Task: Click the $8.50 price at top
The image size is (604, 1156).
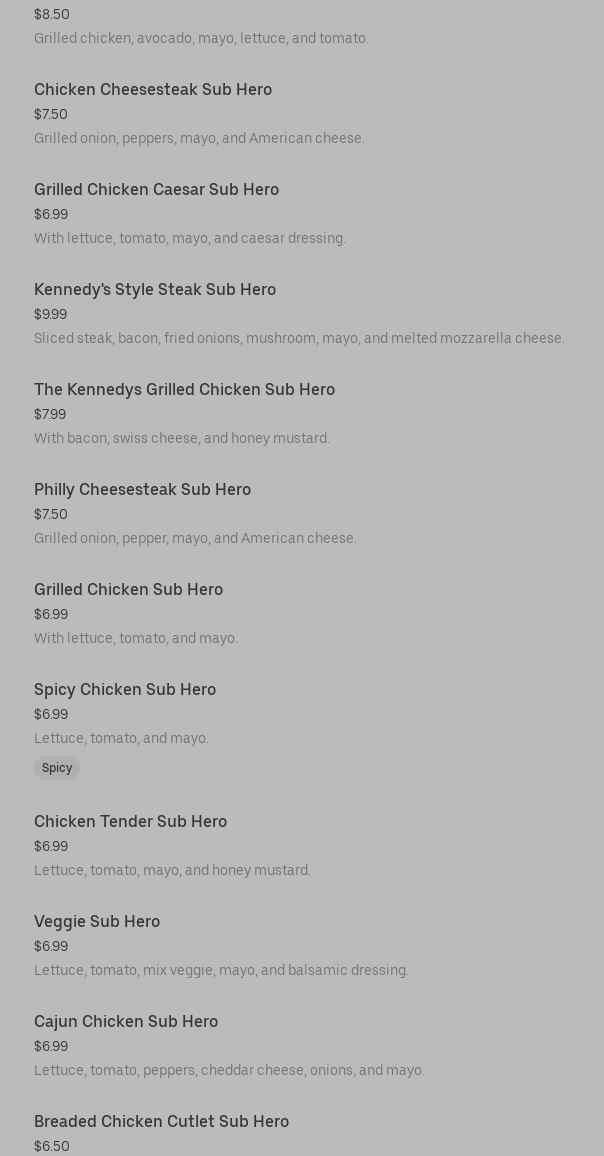Action: 52,15
